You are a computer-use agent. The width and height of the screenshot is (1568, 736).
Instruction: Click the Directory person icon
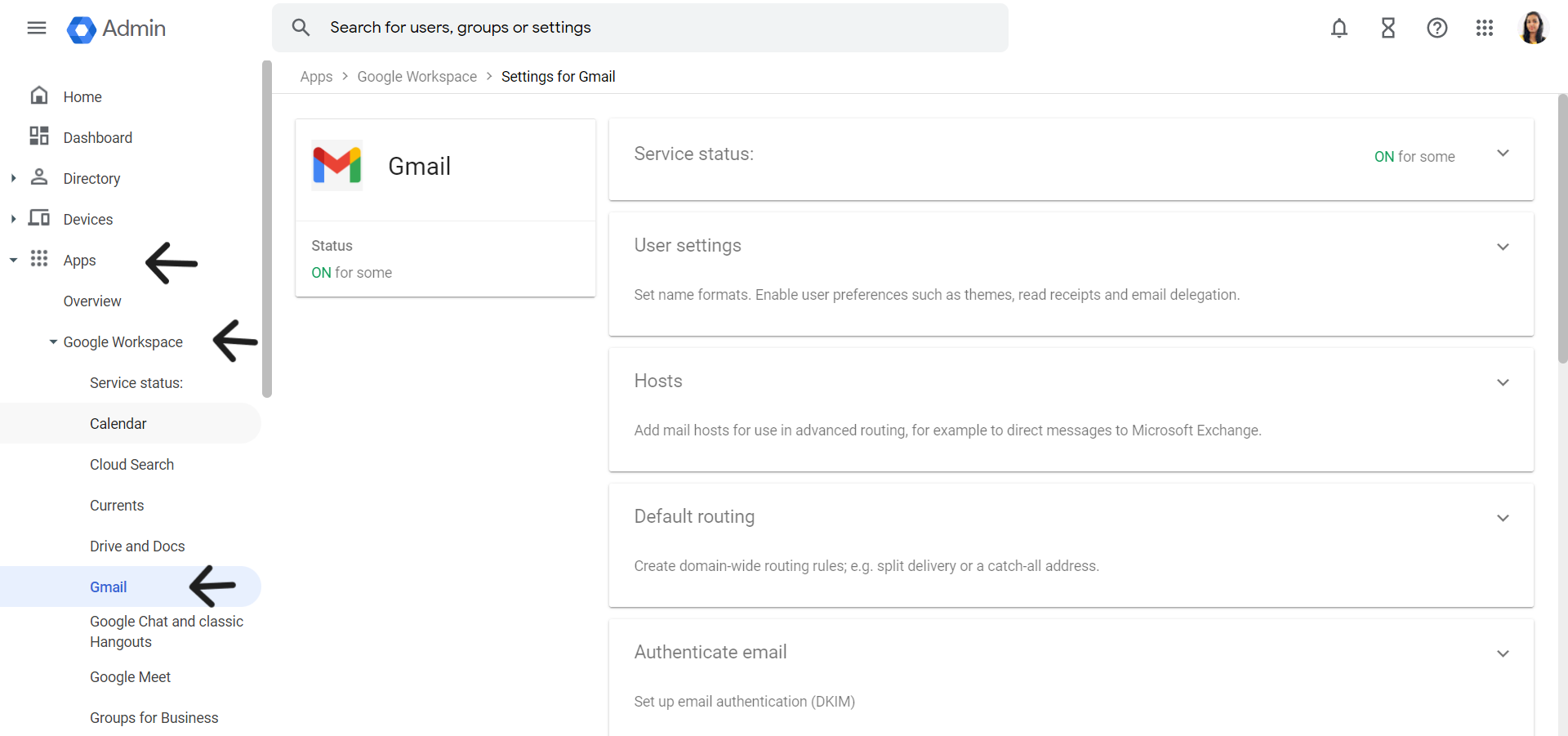pyautogui.click(x=39, y=176)
